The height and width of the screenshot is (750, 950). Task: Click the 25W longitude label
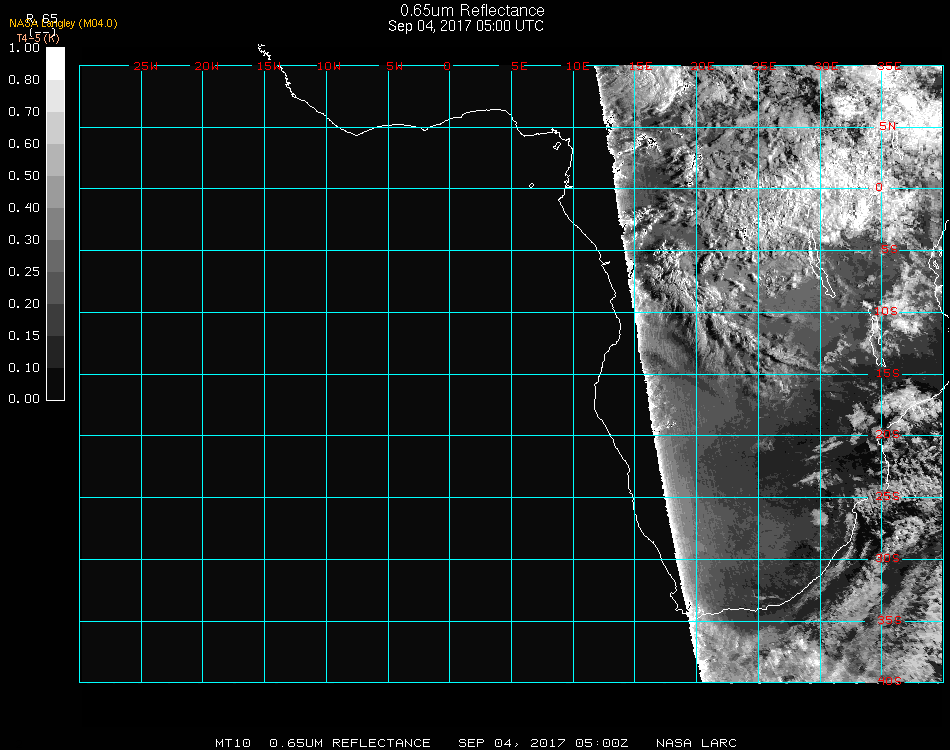(145, 66)
